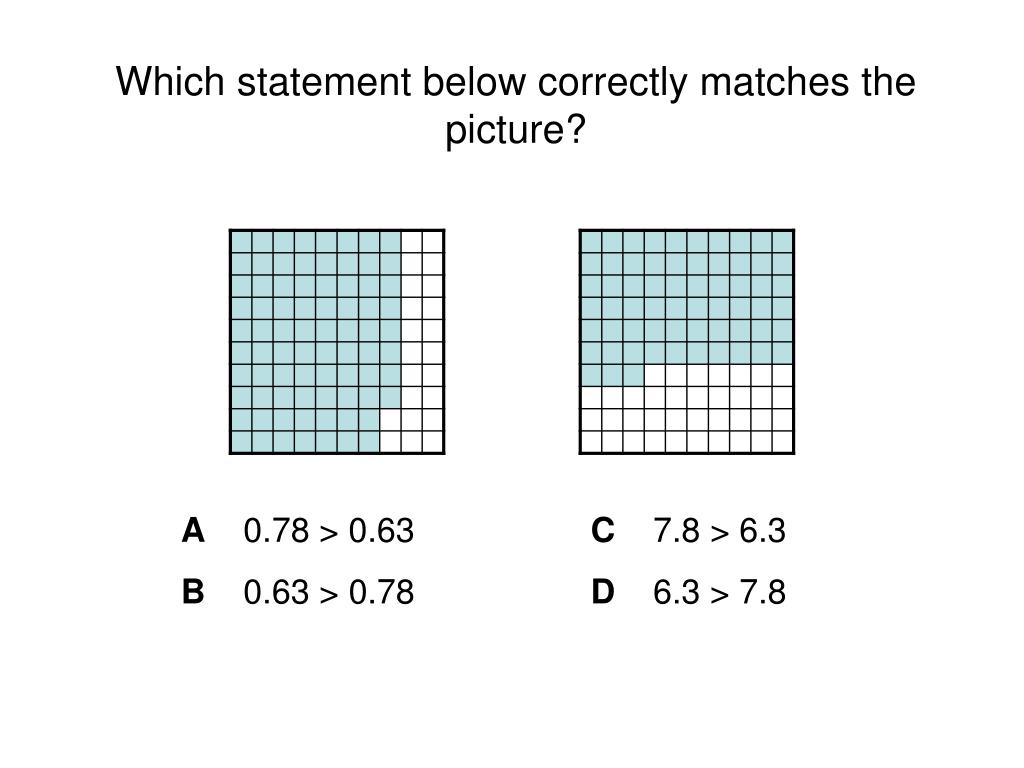This screenshot has width=1024, height=768.
Task: Click the white unshaded rows of the 63-square grid
Action: coord(686,419)
